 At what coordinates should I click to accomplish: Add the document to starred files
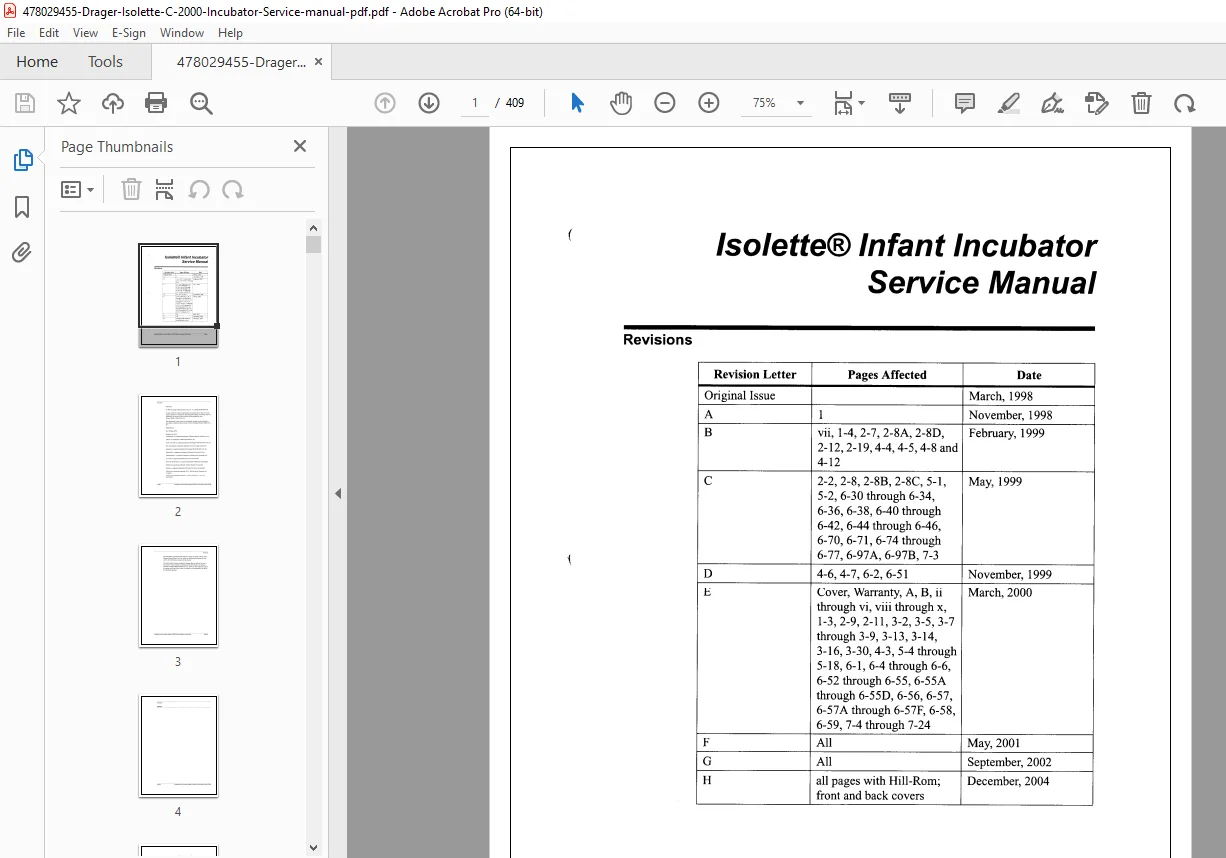69,103
